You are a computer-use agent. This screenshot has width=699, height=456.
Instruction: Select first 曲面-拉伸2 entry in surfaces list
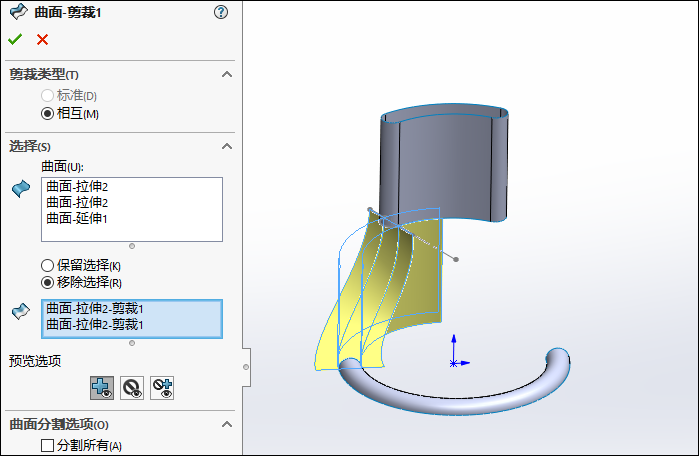tap(77, 186)
